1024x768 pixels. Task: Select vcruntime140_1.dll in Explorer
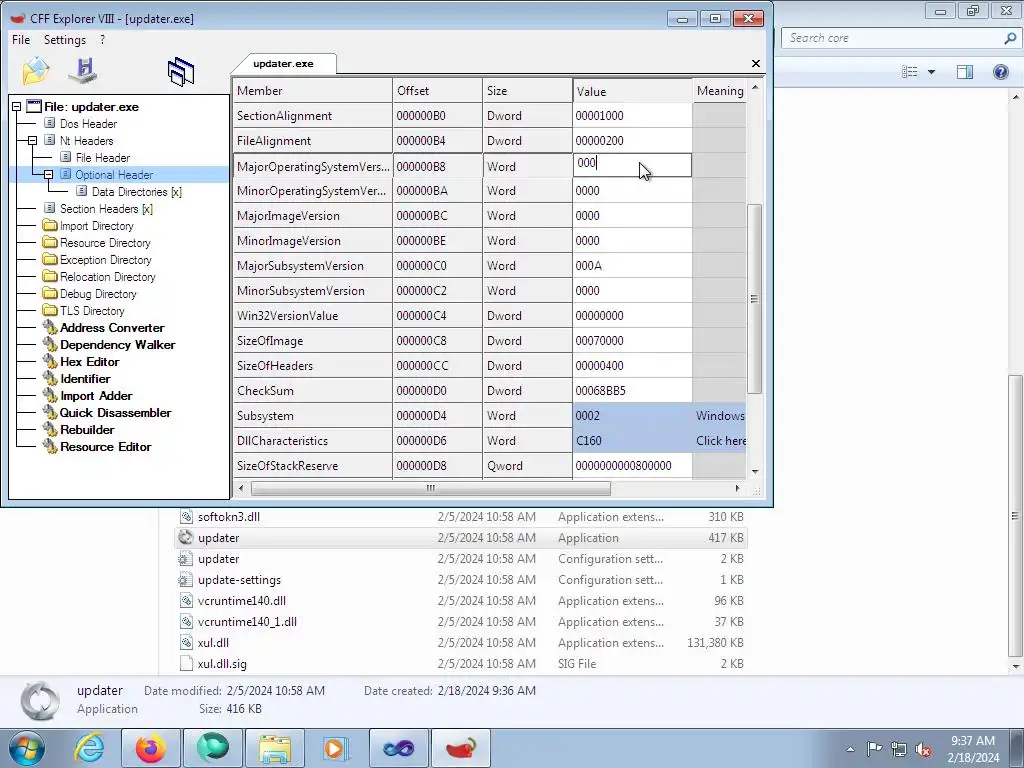tap(247, 622)
